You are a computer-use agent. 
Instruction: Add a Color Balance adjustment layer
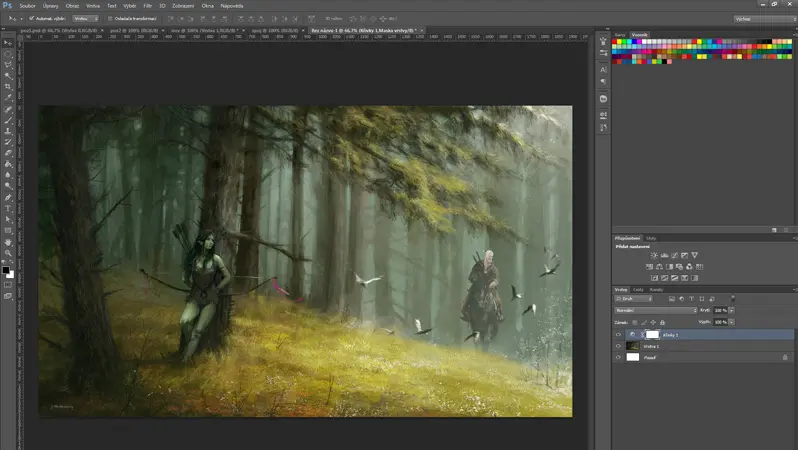pos(659,267)
